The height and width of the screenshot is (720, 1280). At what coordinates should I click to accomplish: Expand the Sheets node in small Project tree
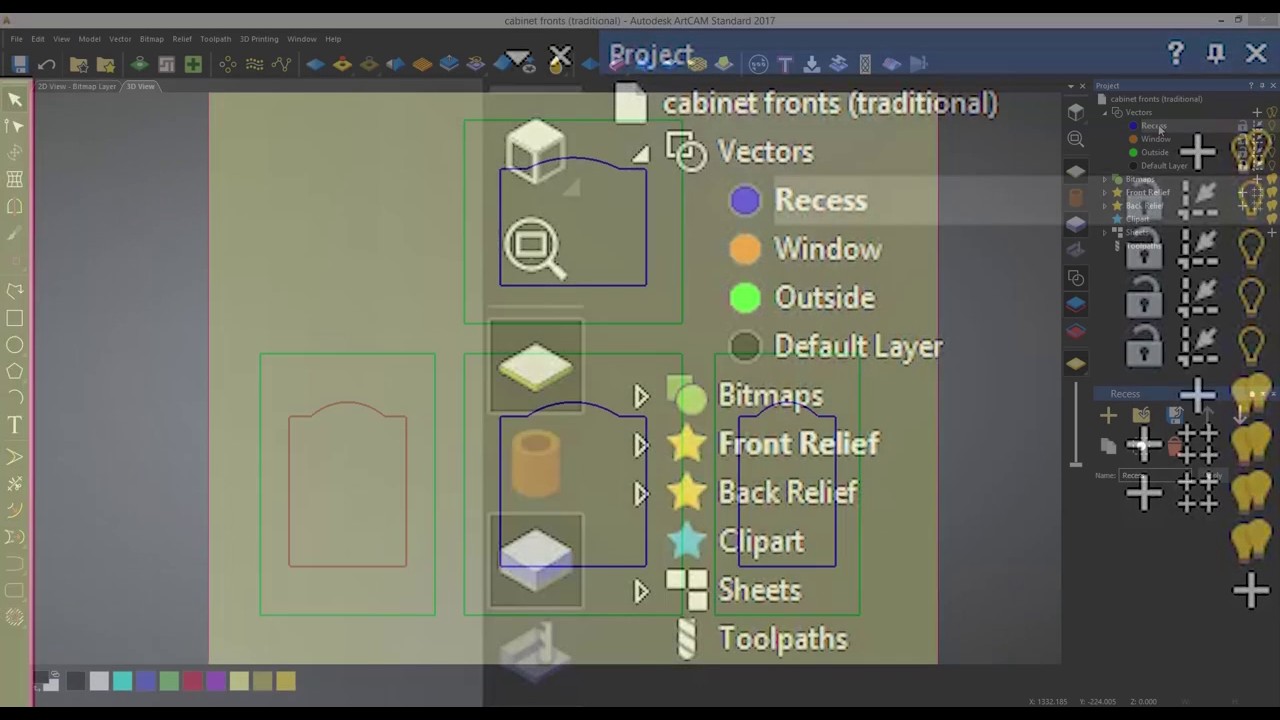[1106, 232]
